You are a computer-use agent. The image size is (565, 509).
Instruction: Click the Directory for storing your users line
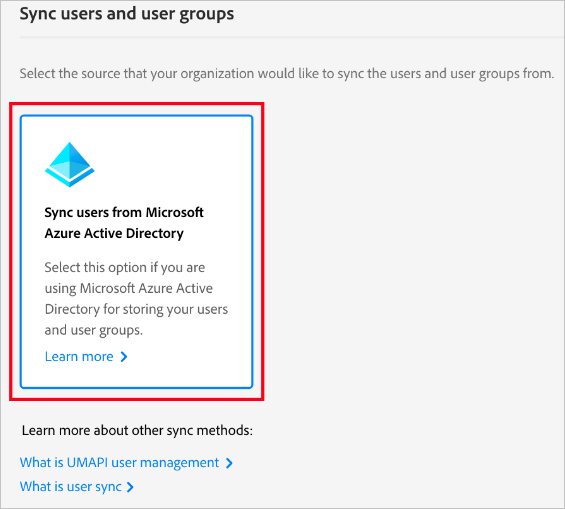pos(136,309)
